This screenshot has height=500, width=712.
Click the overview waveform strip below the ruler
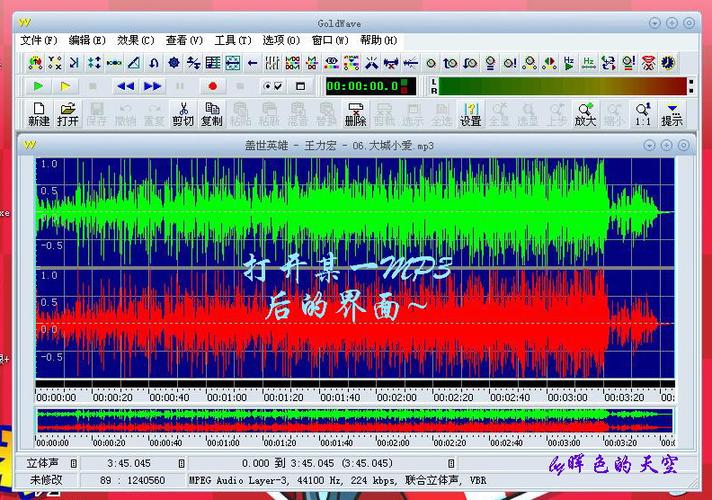point(355,421)
